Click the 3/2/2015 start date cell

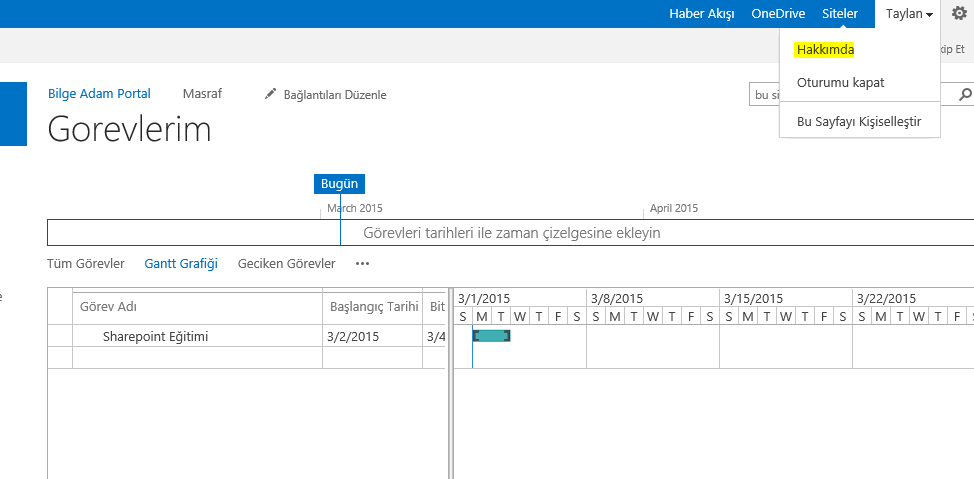coord(373,337)
